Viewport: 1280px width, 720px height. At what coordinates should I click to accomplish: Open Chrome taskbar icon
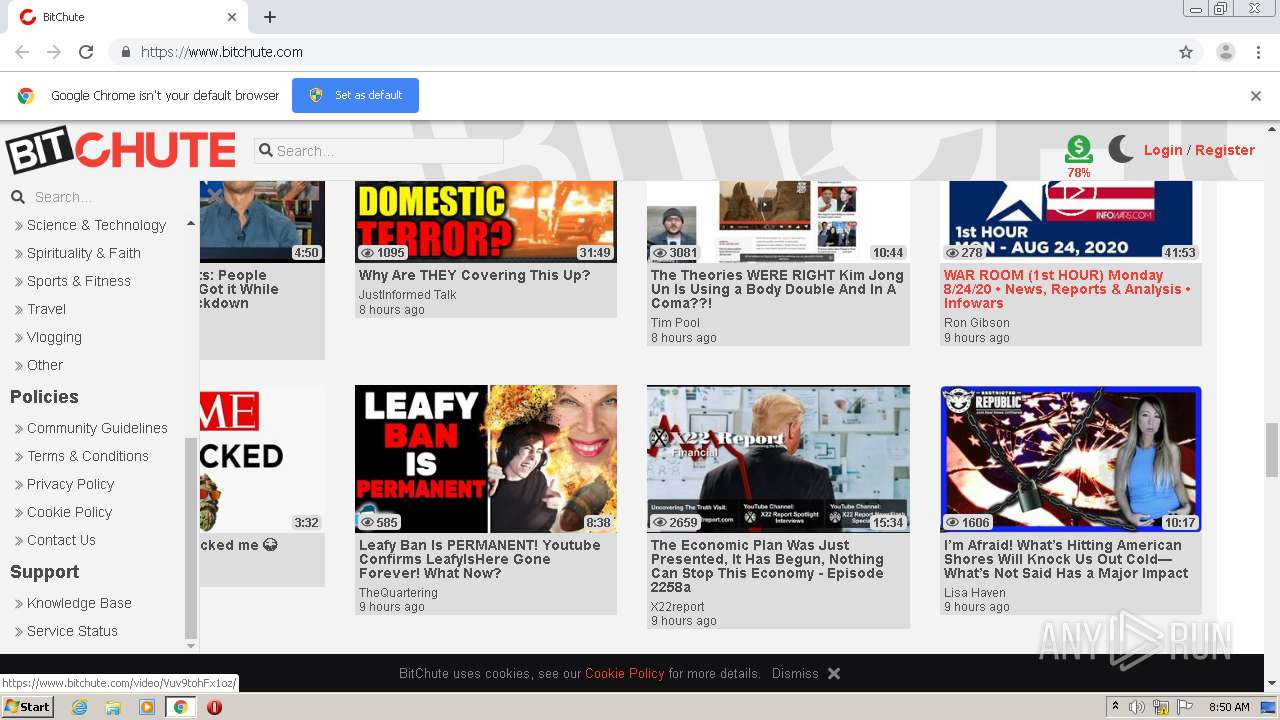180,707
